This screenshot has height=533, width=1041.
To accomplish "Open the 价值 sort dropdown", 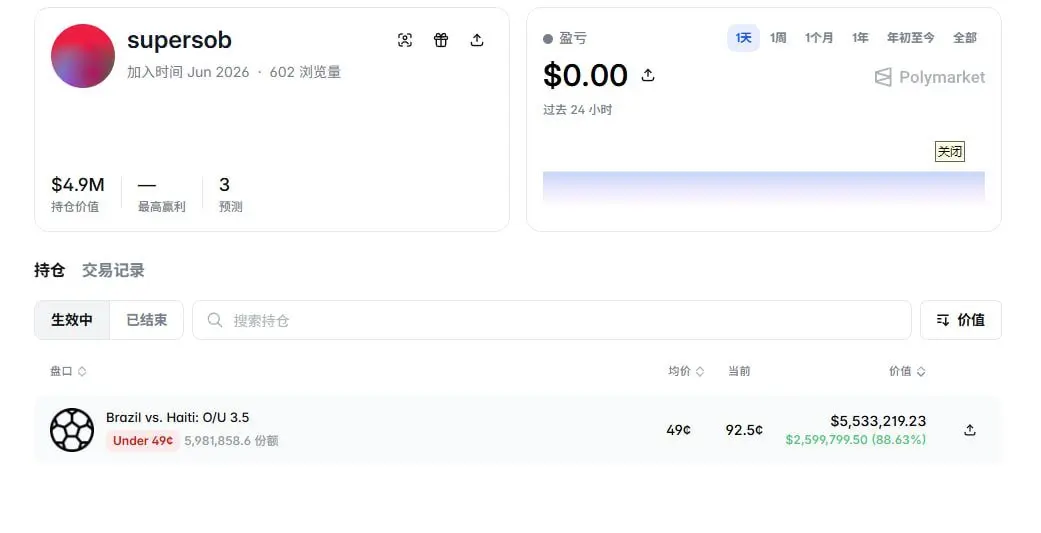I will (x=961, y=320).
